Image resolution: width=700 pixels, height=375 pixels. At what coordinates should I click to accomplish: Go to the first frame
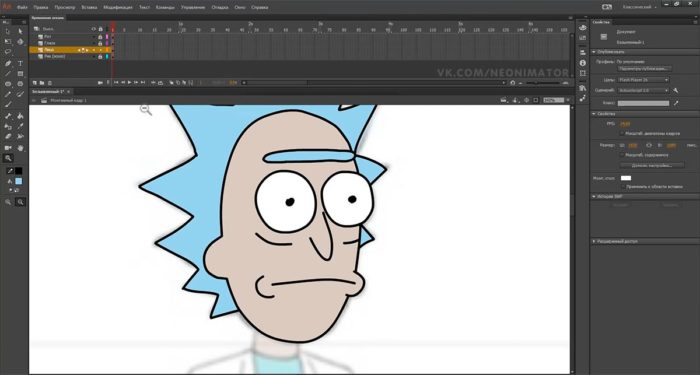coord(116,83)
